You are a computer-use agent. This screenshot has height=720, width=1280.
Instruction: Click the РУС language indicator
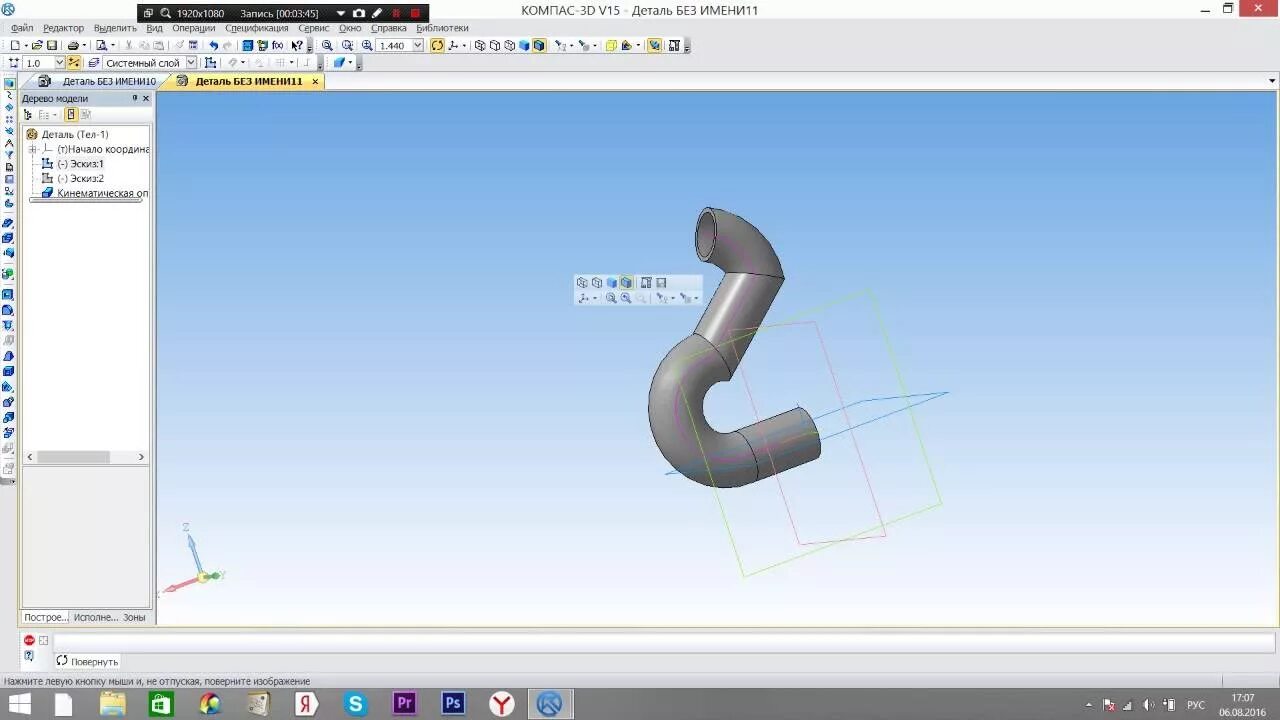1196,705
